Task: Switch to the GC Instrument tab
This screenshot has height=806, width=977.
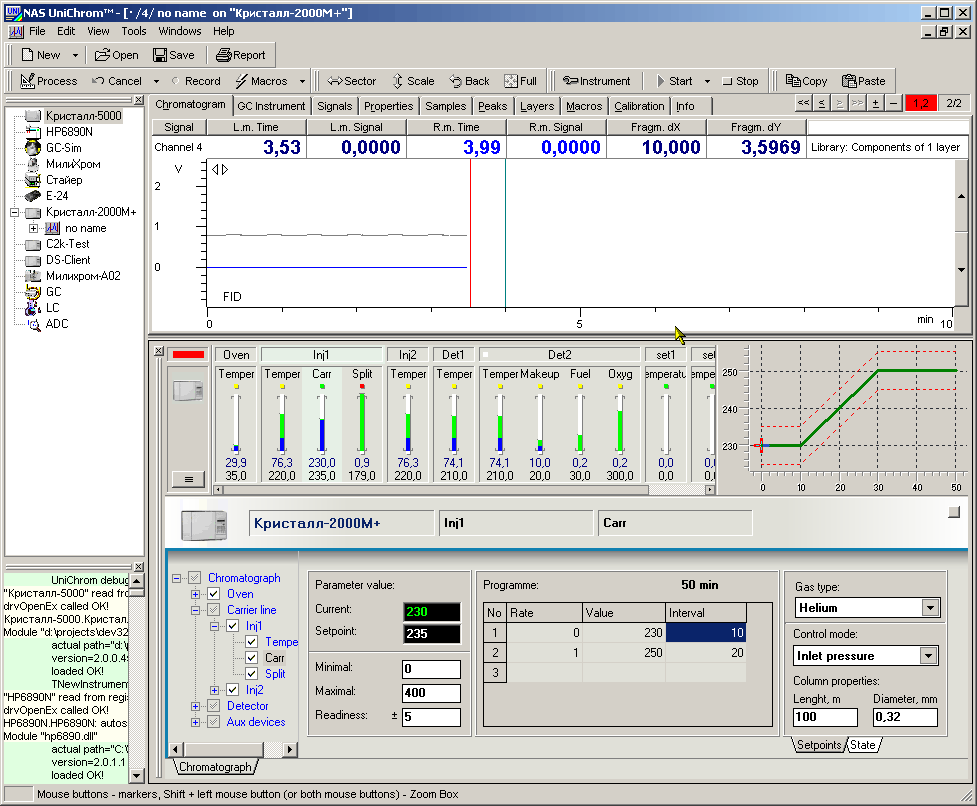Action: tap(271, 107)
